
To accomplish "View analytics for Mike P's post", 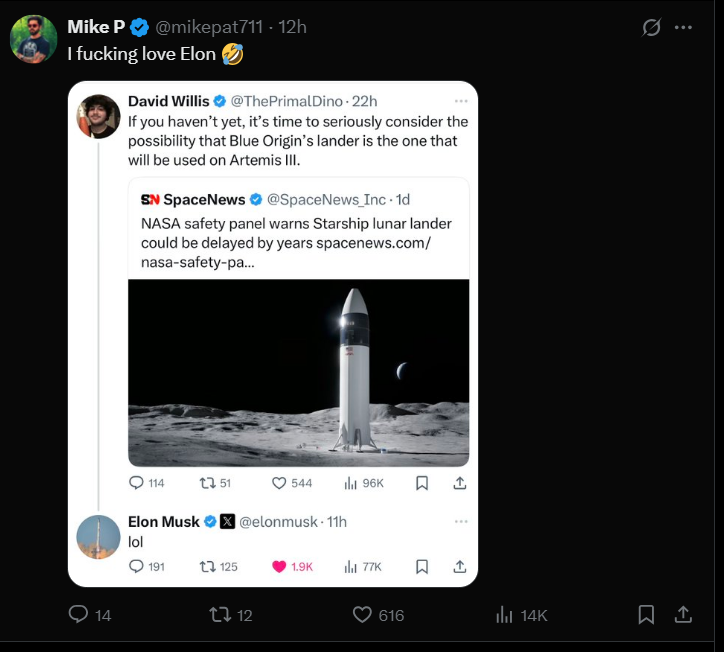I will click(505, 615).
